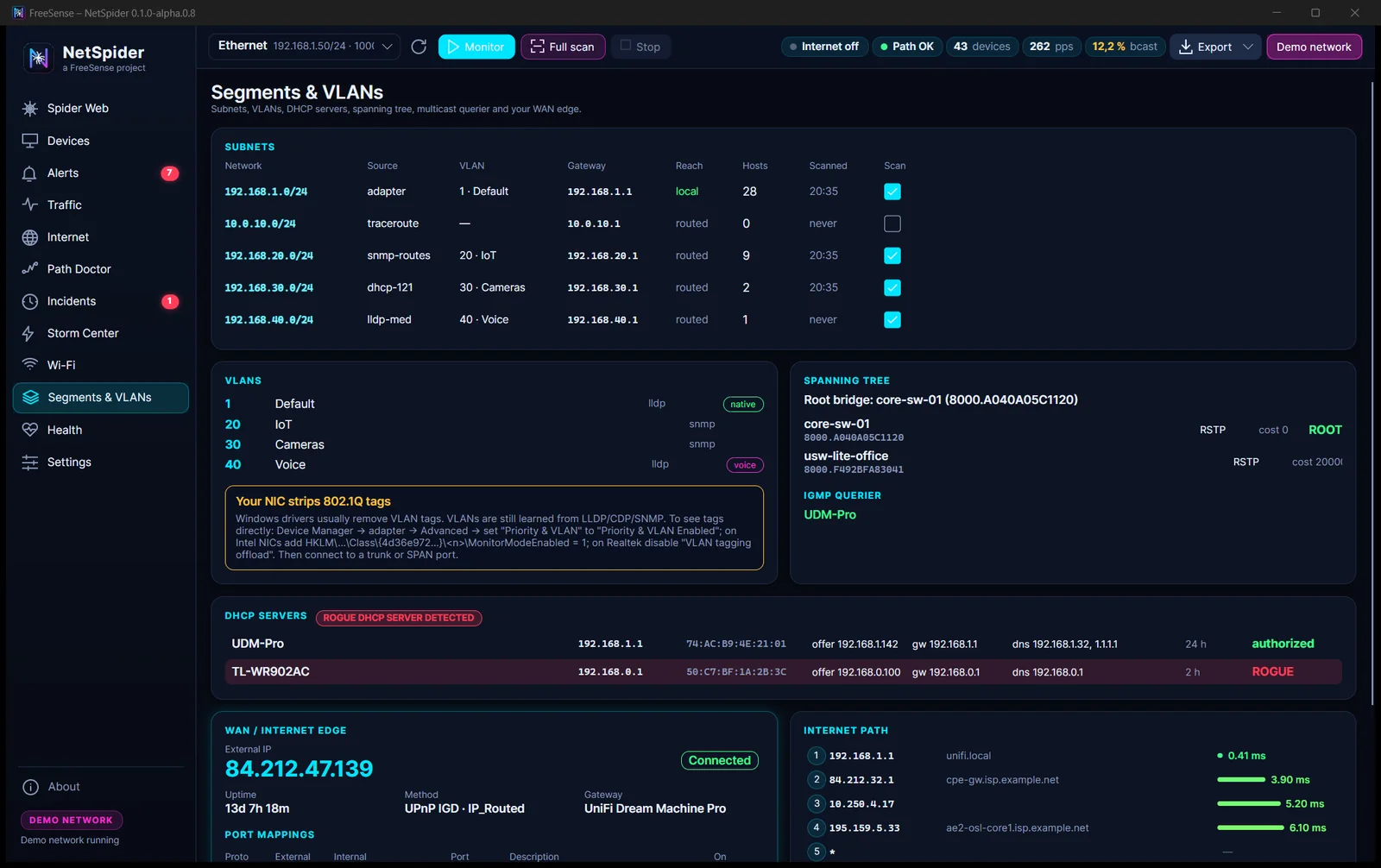
Task: Uncheck scan for 192.168.20.0/24 subnet
Action: pos(892,255)
